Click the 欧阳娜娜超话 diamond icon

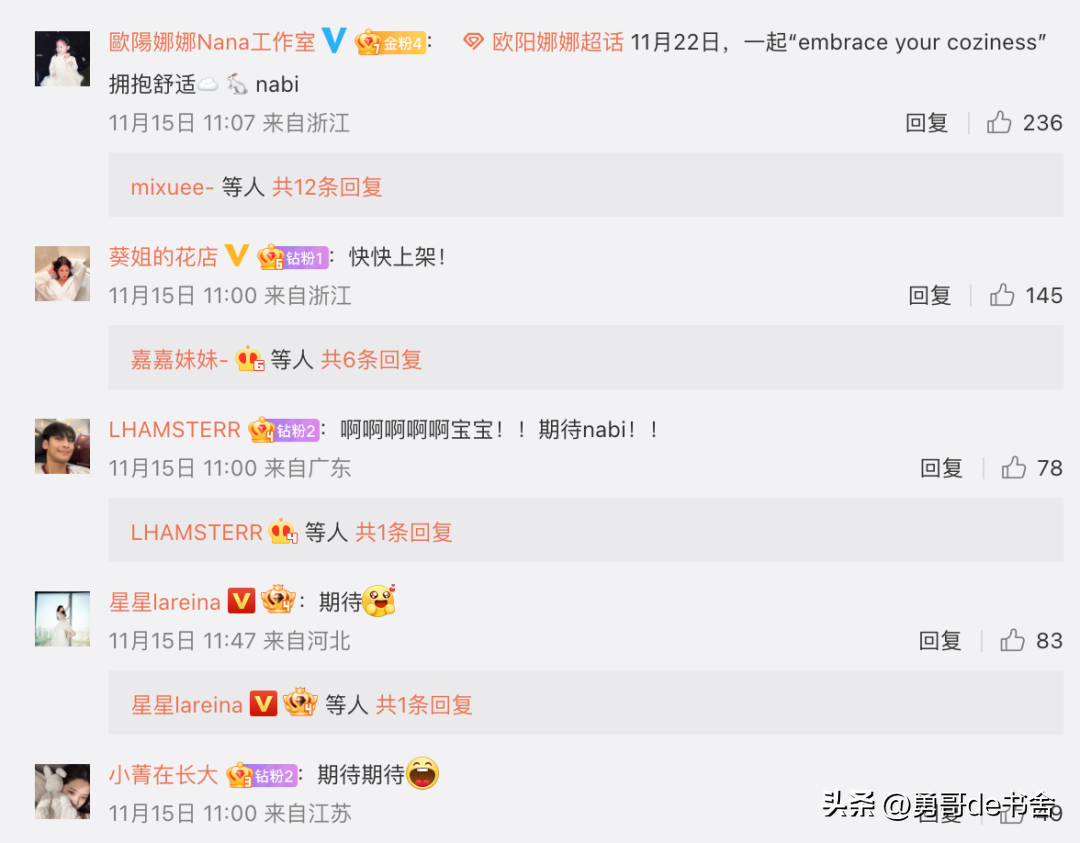472,42
